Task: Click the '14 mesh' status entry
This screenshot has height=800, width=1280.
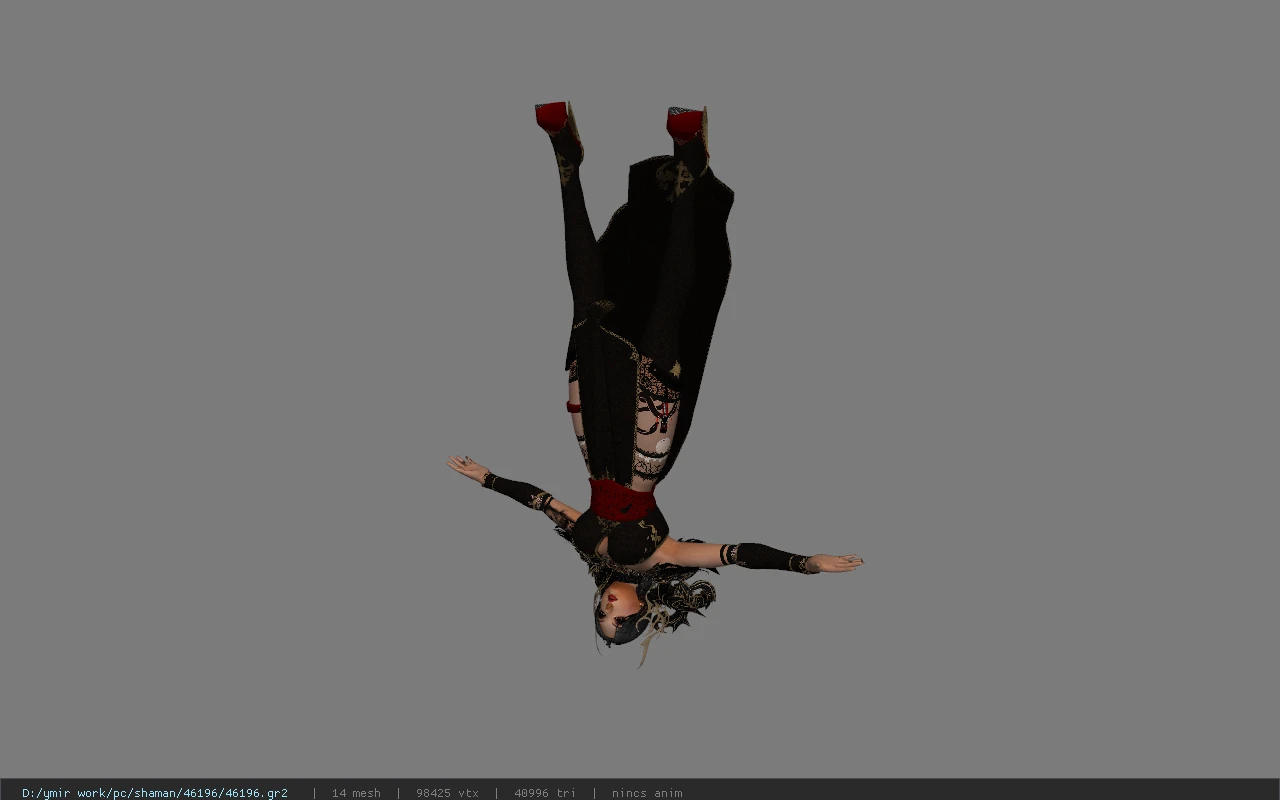Action: 356,793
